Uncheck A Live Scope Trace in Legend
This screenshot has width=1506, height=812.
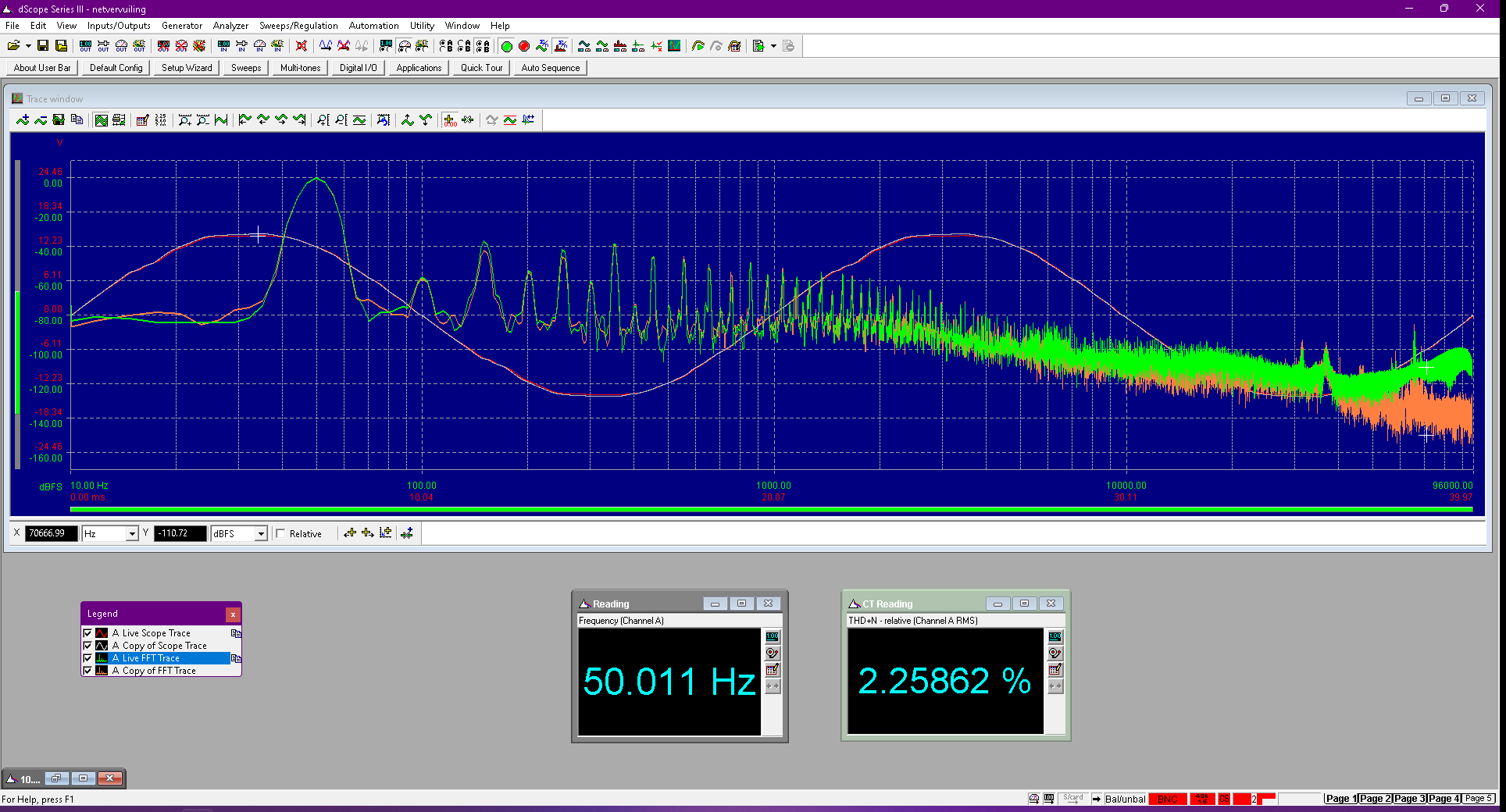(x=87, y=633)
